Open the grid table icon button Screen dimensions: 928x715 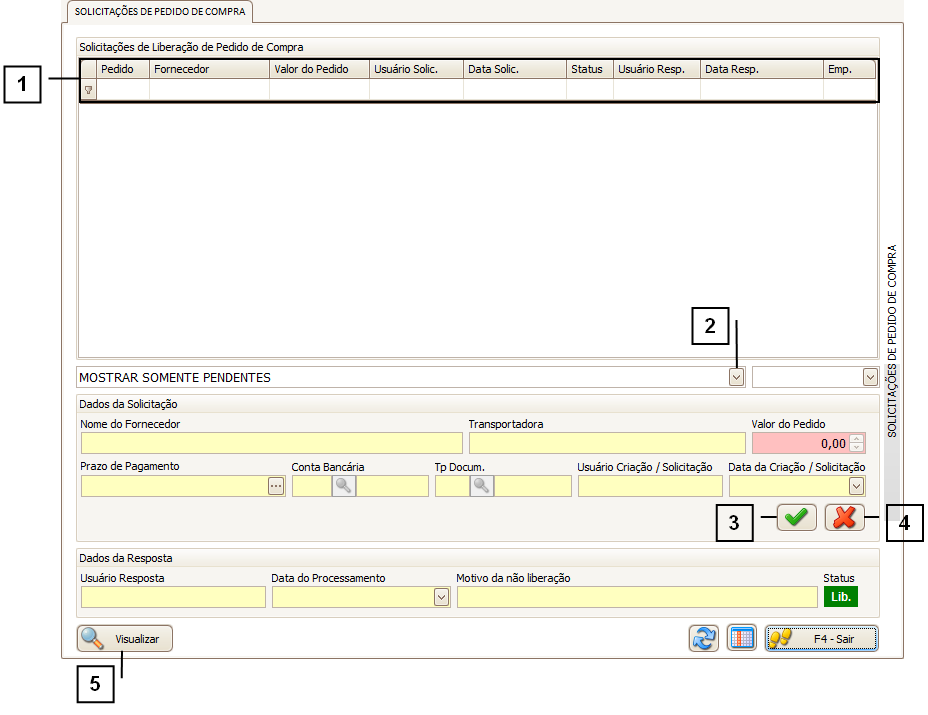pos(741,638)
